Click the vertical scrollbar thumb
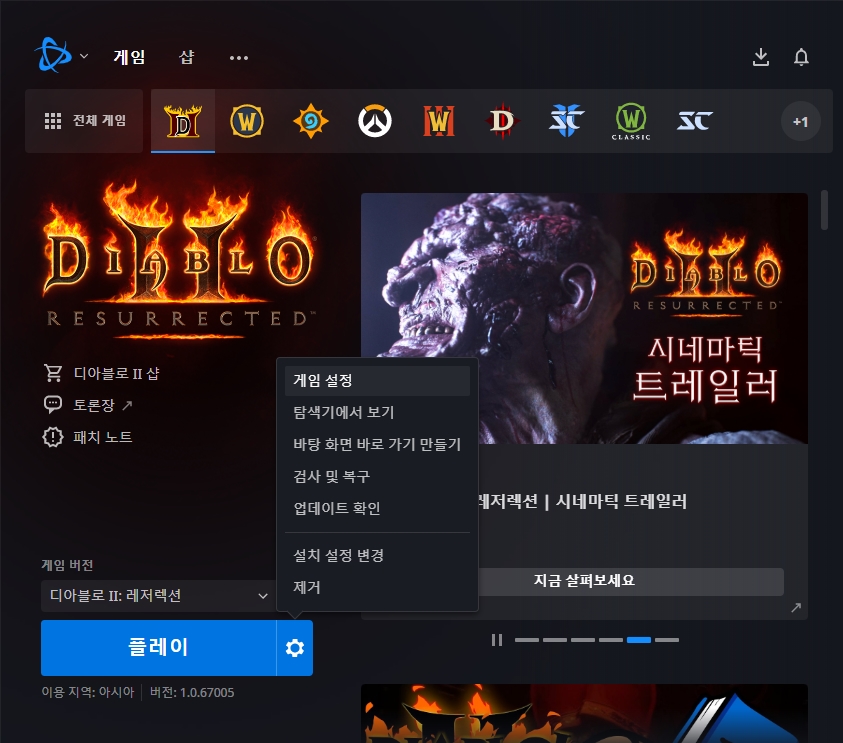 coord(825,210)
